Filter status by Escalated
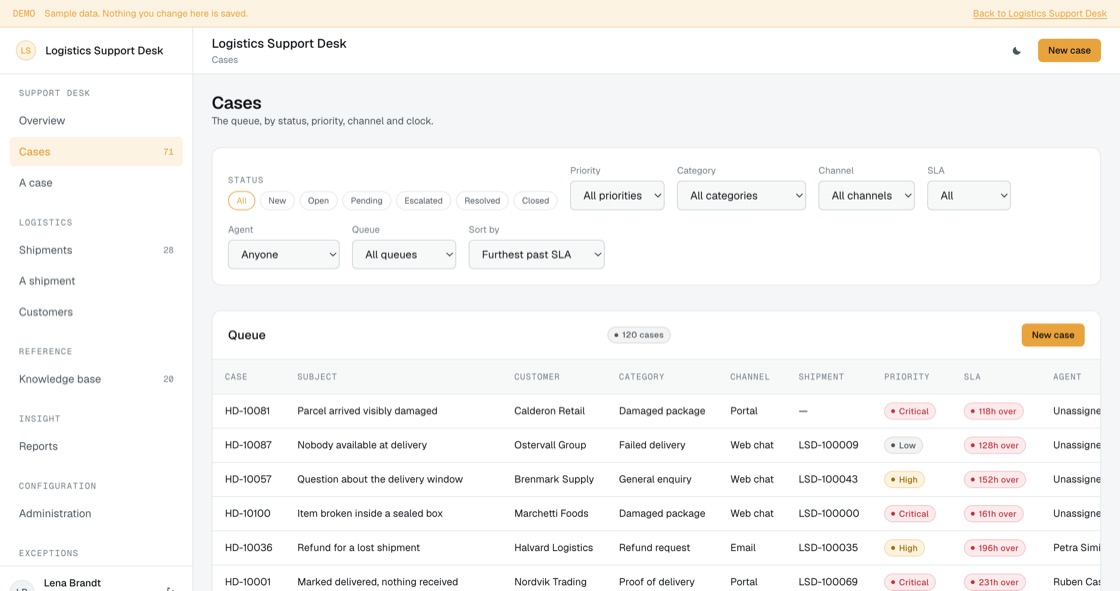Viewport: 1120px width, 591px height. click(424, 201)
